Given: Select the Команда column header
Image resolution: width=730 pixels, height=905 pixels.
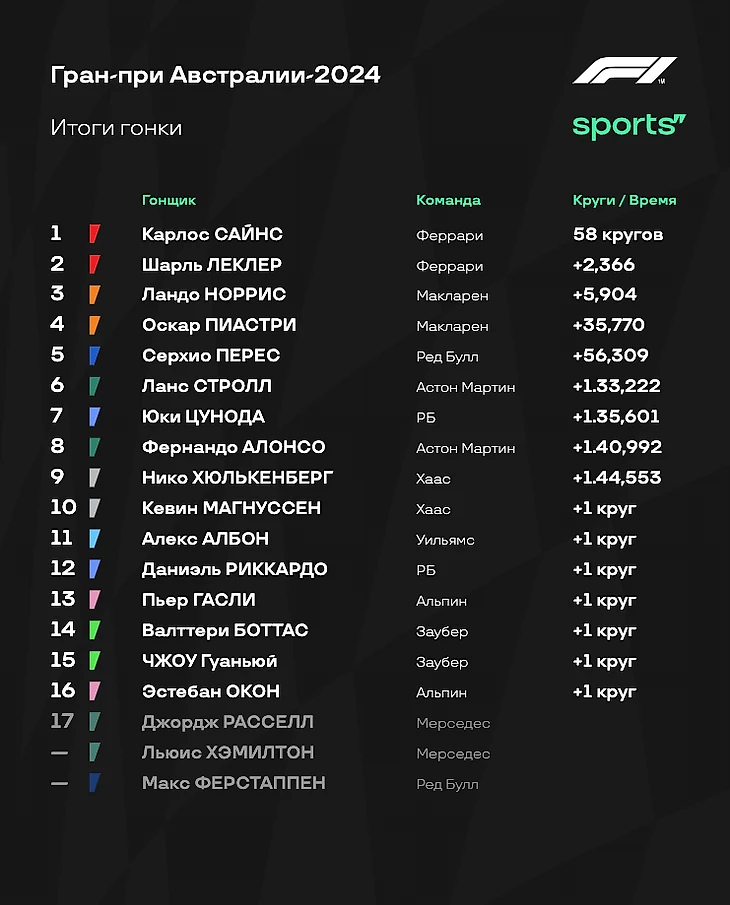Looking at the screenshot, I should [x=448, y=200].
